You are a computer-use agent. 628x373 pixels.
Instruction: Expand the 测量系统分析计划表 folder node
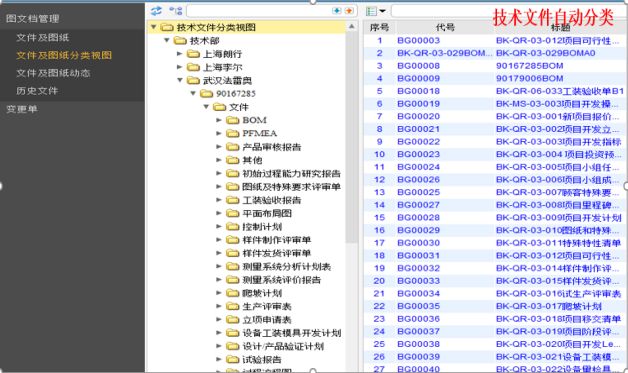[x=219, y=266]
